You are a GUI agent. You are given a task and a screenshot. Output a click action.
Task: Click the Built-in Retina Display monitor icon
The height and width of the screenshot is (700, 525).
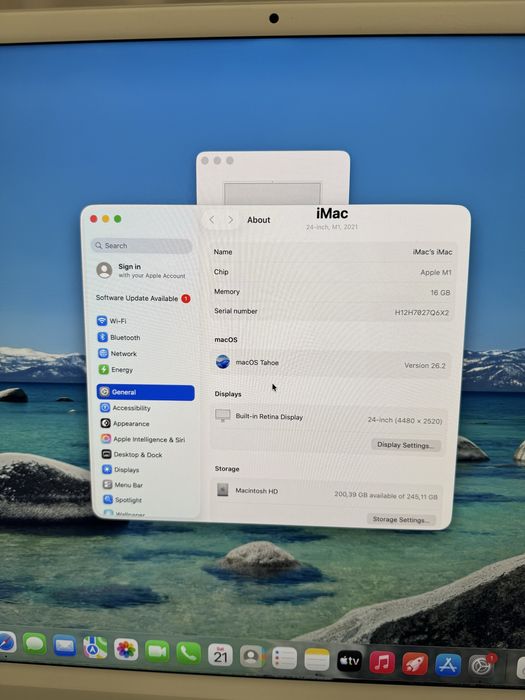(x=222, y=415)
